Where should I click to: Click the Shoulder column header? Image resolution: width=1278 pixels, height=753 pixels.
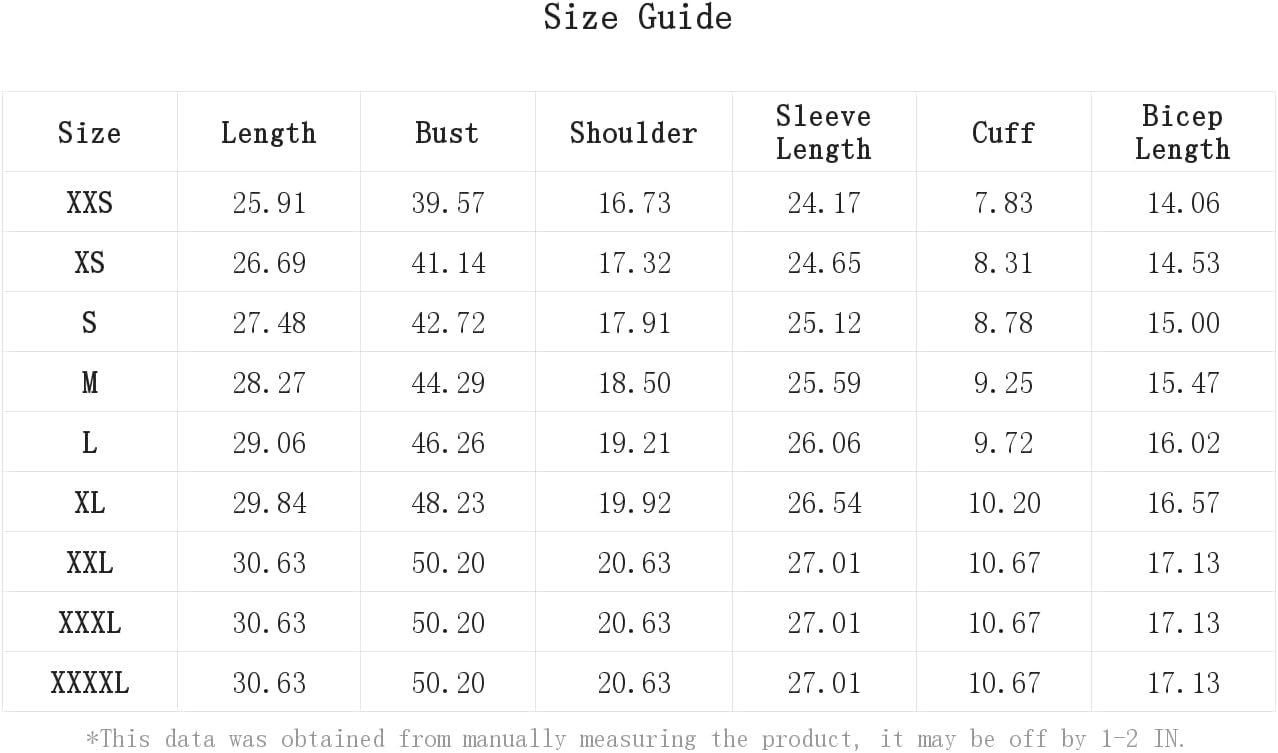(633, 133)
